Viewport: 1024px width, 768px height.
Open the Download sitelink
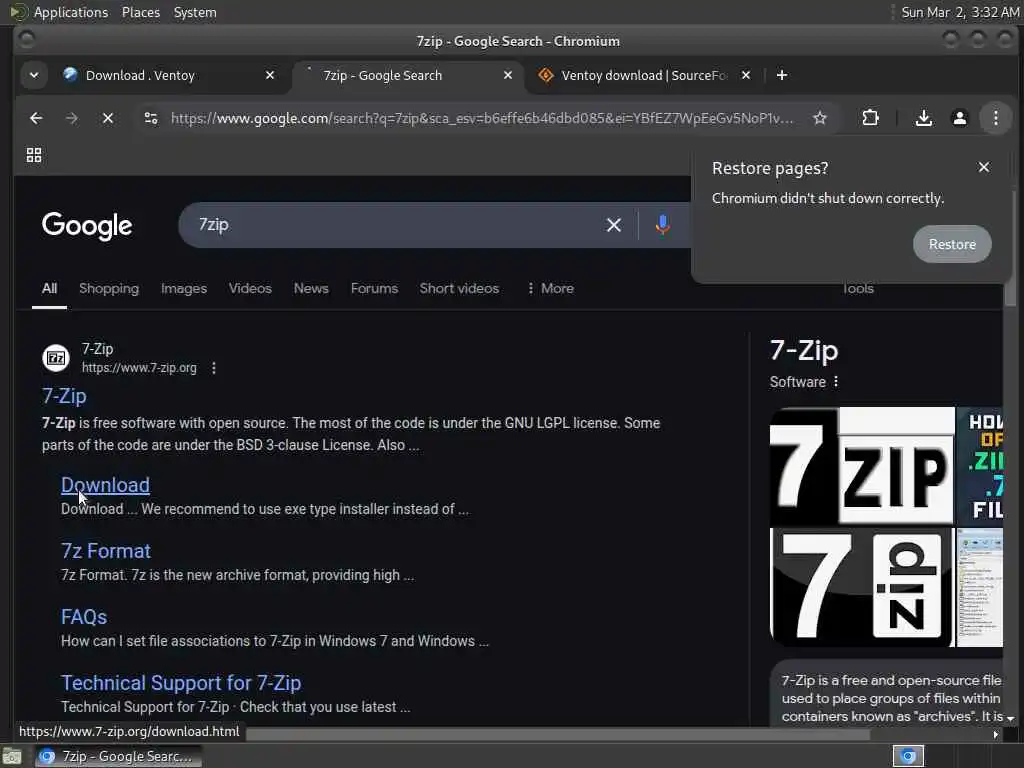click(105, 485)
